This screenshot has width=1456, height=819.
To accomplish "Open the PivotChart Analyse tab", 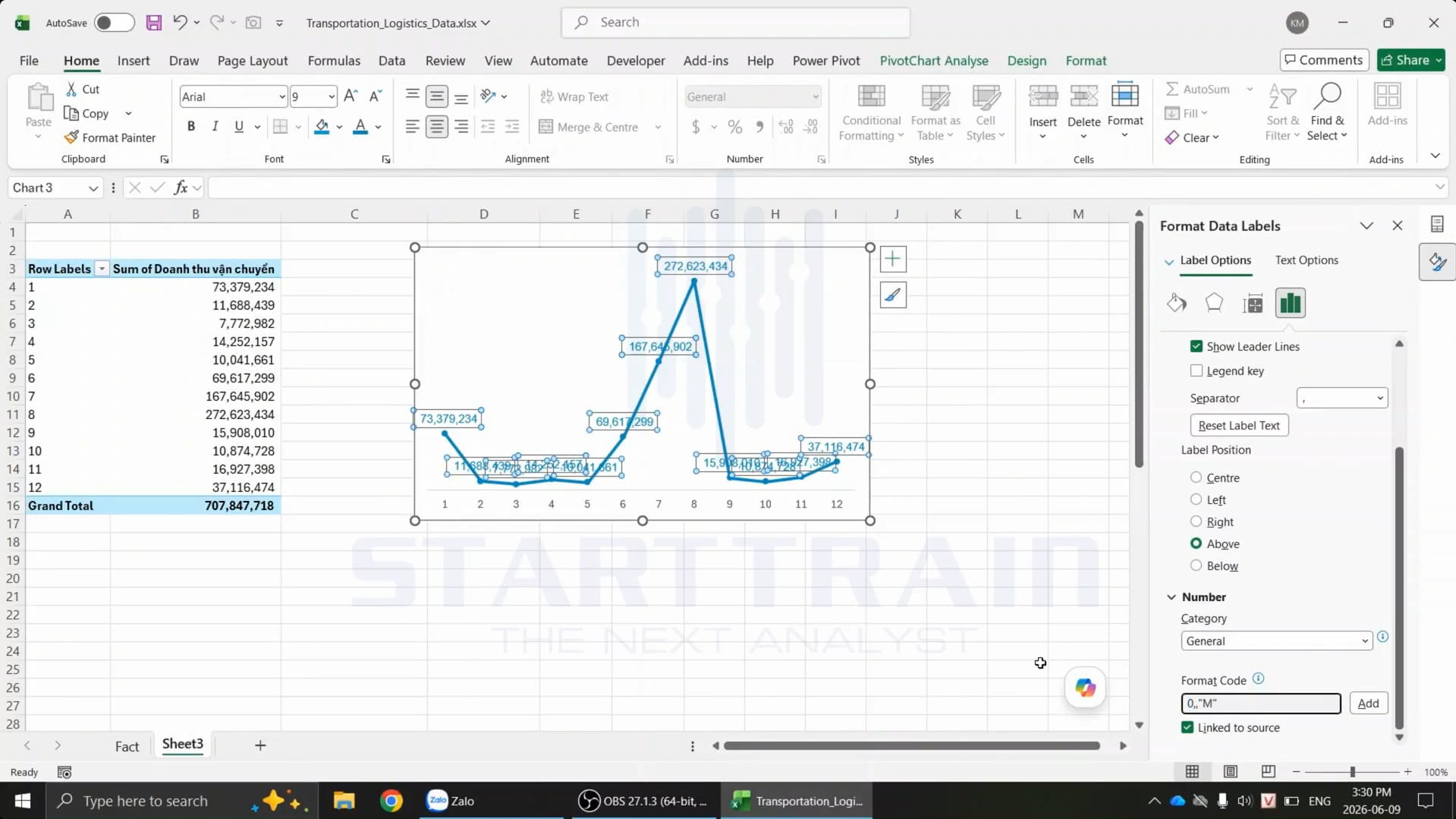I will 934,61.
